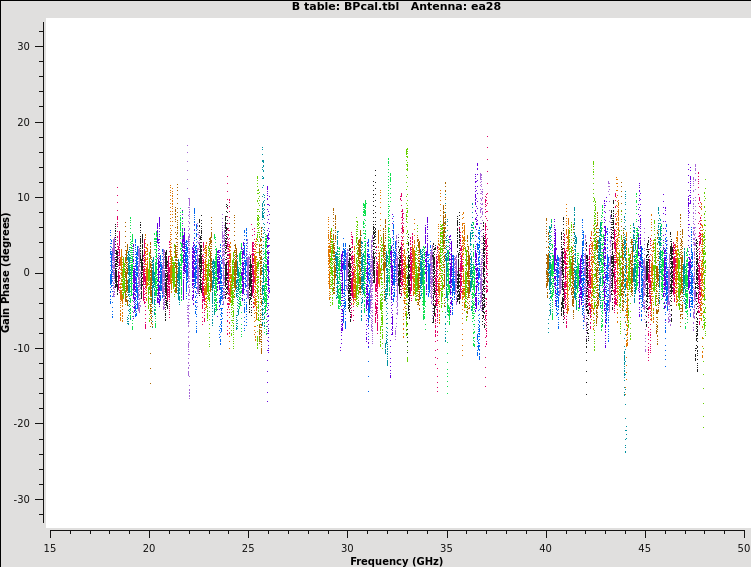Select the 45 GHz x-axis tick label
The image size is (751, 567).
[x=645, y=547]
